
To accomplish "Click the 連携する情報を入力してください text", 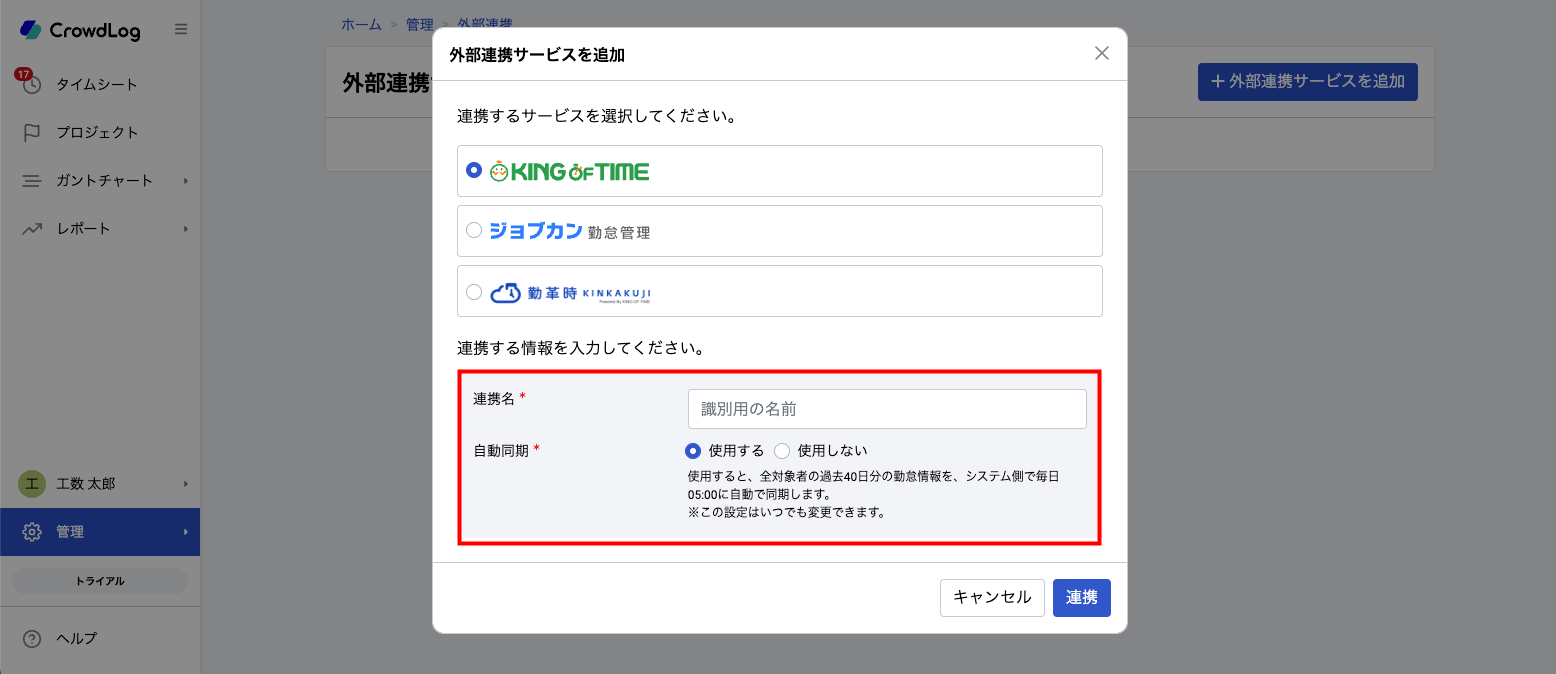I will point(583,349).
